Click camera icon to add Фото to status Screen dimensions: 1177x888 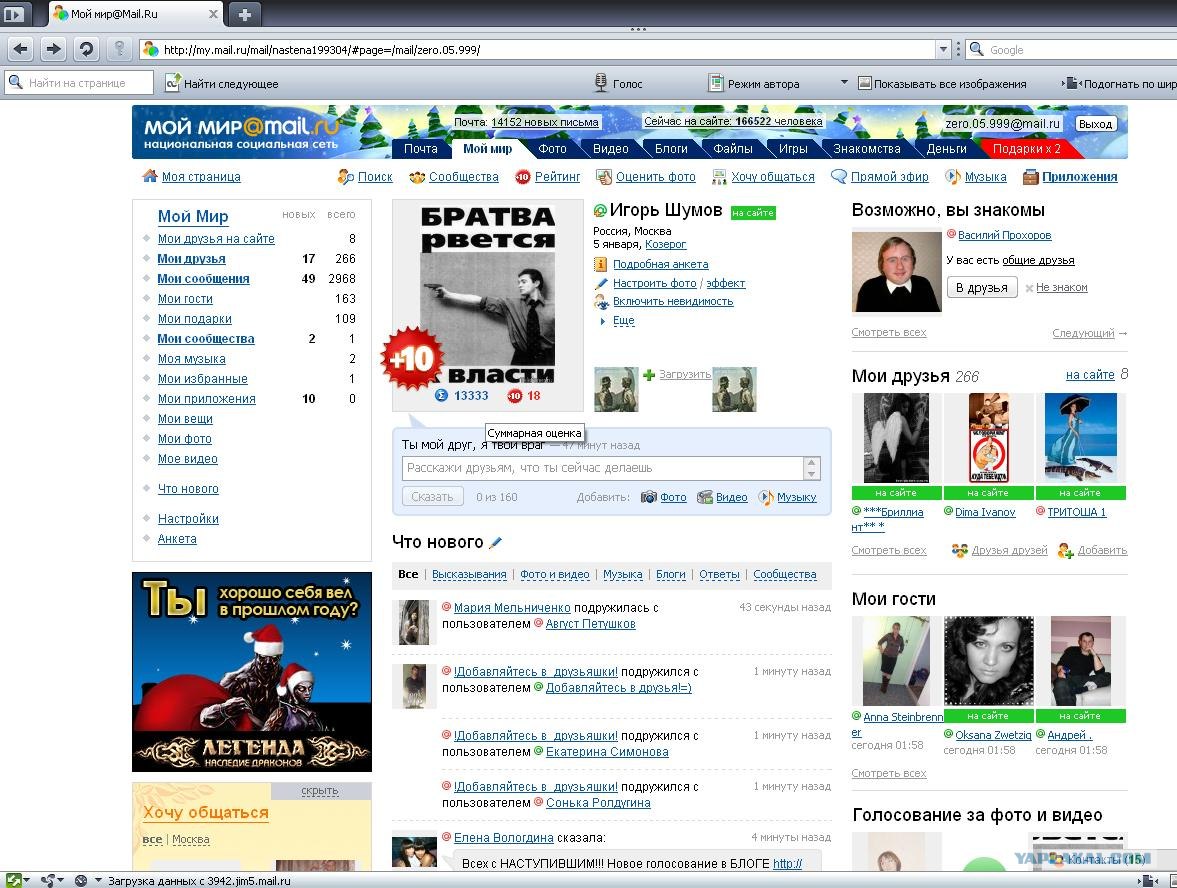coord(649,497)
